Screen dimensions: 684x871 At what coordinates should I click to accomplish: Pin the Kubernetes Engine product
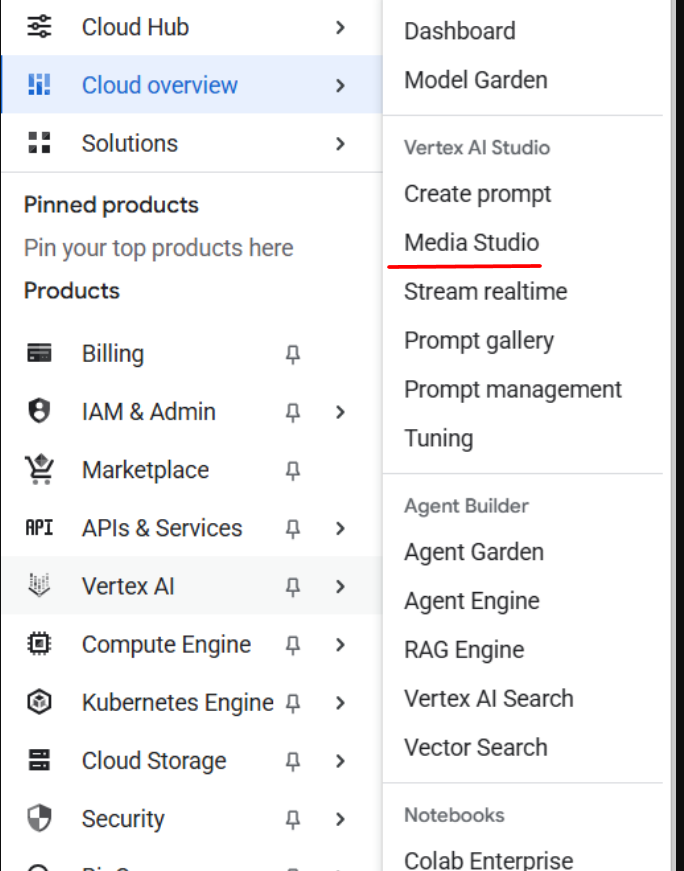[x=293, y=703]
